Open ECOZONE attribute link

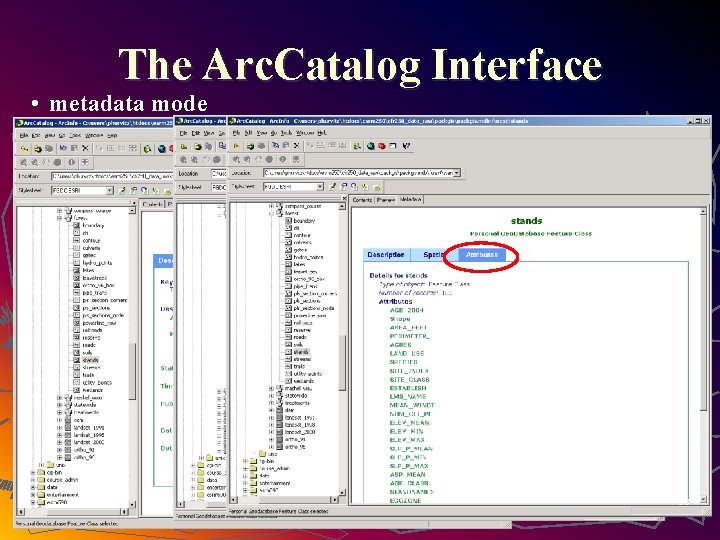pos(405,501)
